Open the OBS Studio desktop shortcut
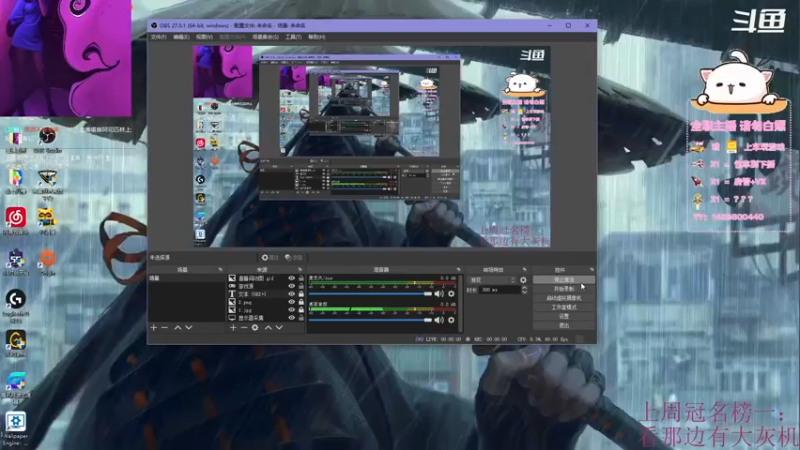This screenshot has height=450, width=800. (x=47, y=140)
